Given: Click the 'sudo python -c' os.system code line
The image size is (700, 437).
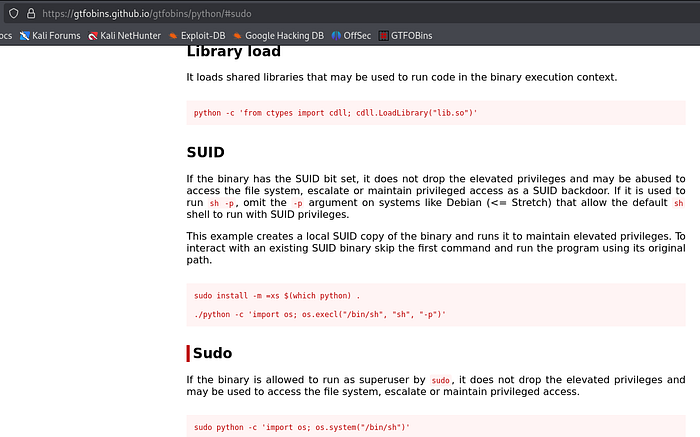Looking at the screenshot, I should tap(302, 427).
